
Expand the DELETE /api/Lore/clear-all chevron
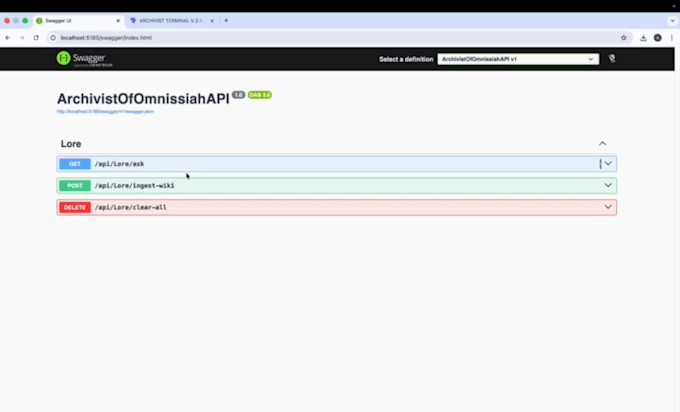608,207
